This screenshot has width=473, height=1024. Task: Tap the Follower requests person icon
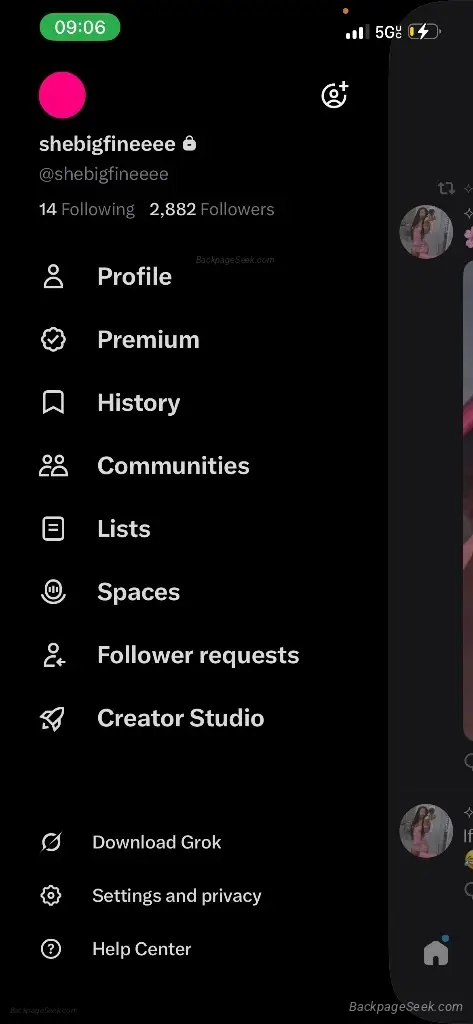[x=53, y=655]
